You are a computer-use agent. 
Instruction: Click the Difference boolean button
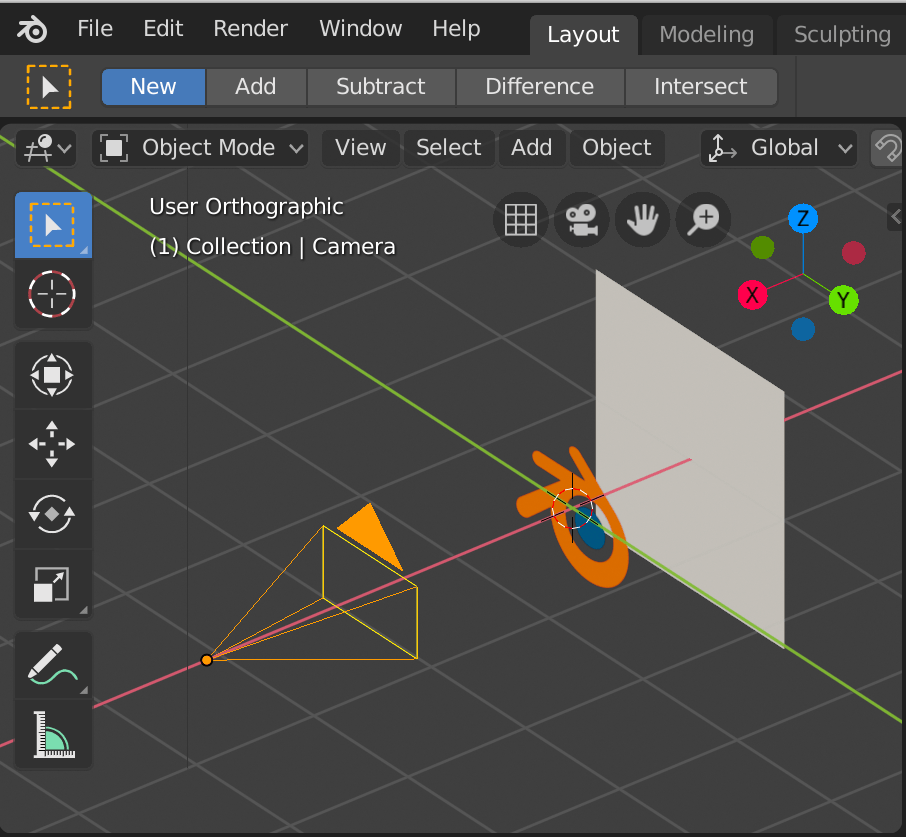click(x=539, y=86)
